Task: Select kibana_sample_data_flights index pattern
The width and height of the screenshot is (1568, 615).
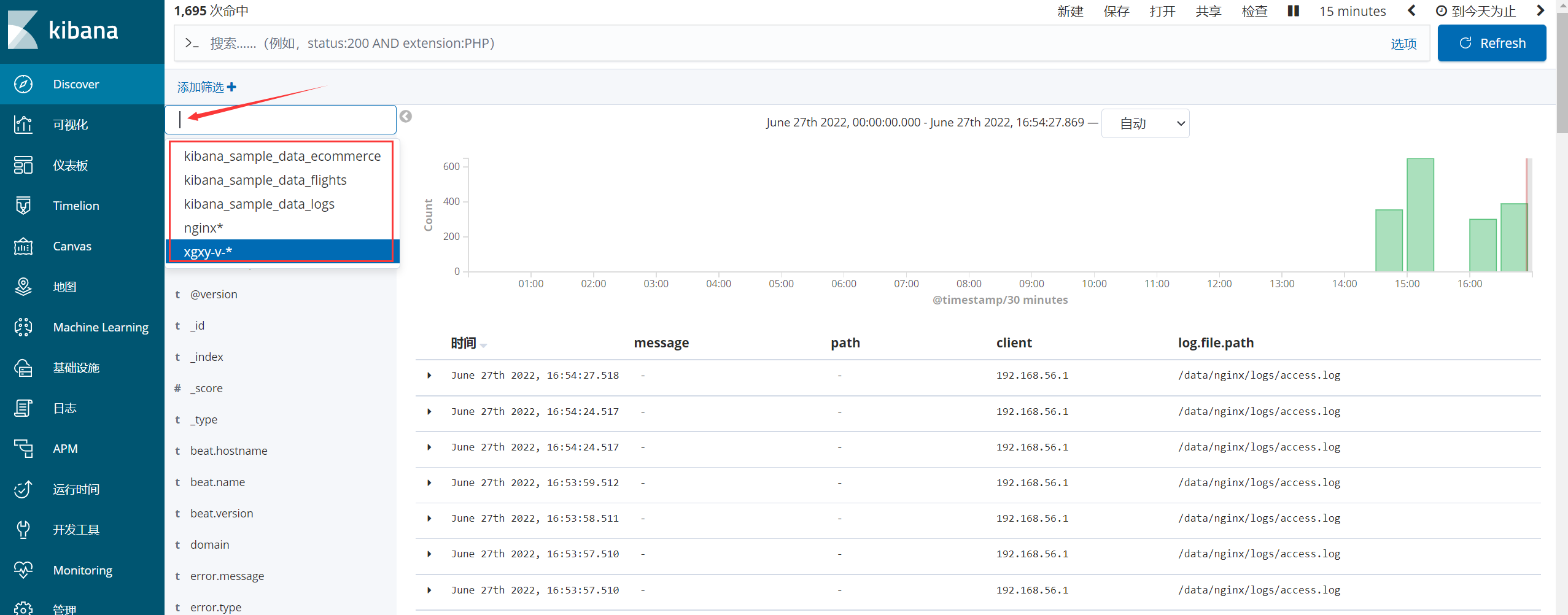Action: coord(282,180)
